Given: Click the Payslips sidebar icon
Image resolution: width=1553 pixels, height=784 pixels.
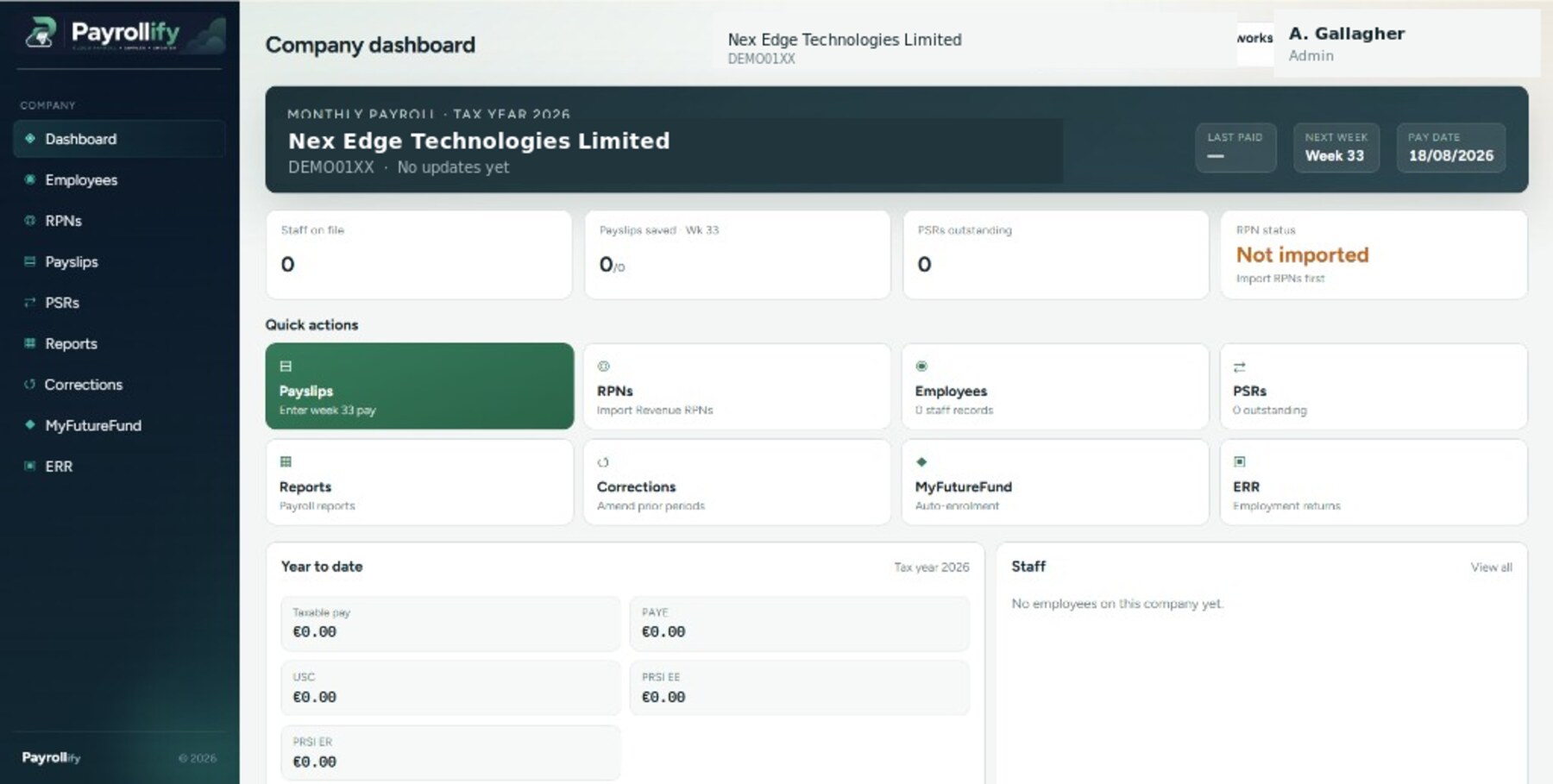Looking at the screenshot, I should (30, 261).
